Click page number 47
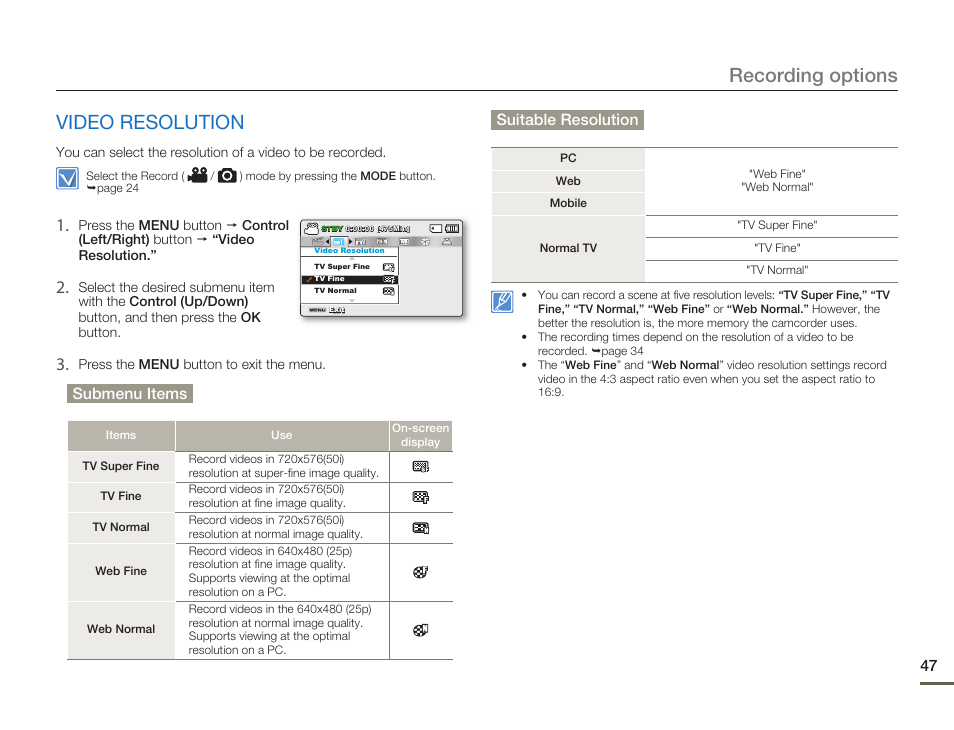Image resolution: width=954 pixels, height=730 pixels. [x=928, y=666]
